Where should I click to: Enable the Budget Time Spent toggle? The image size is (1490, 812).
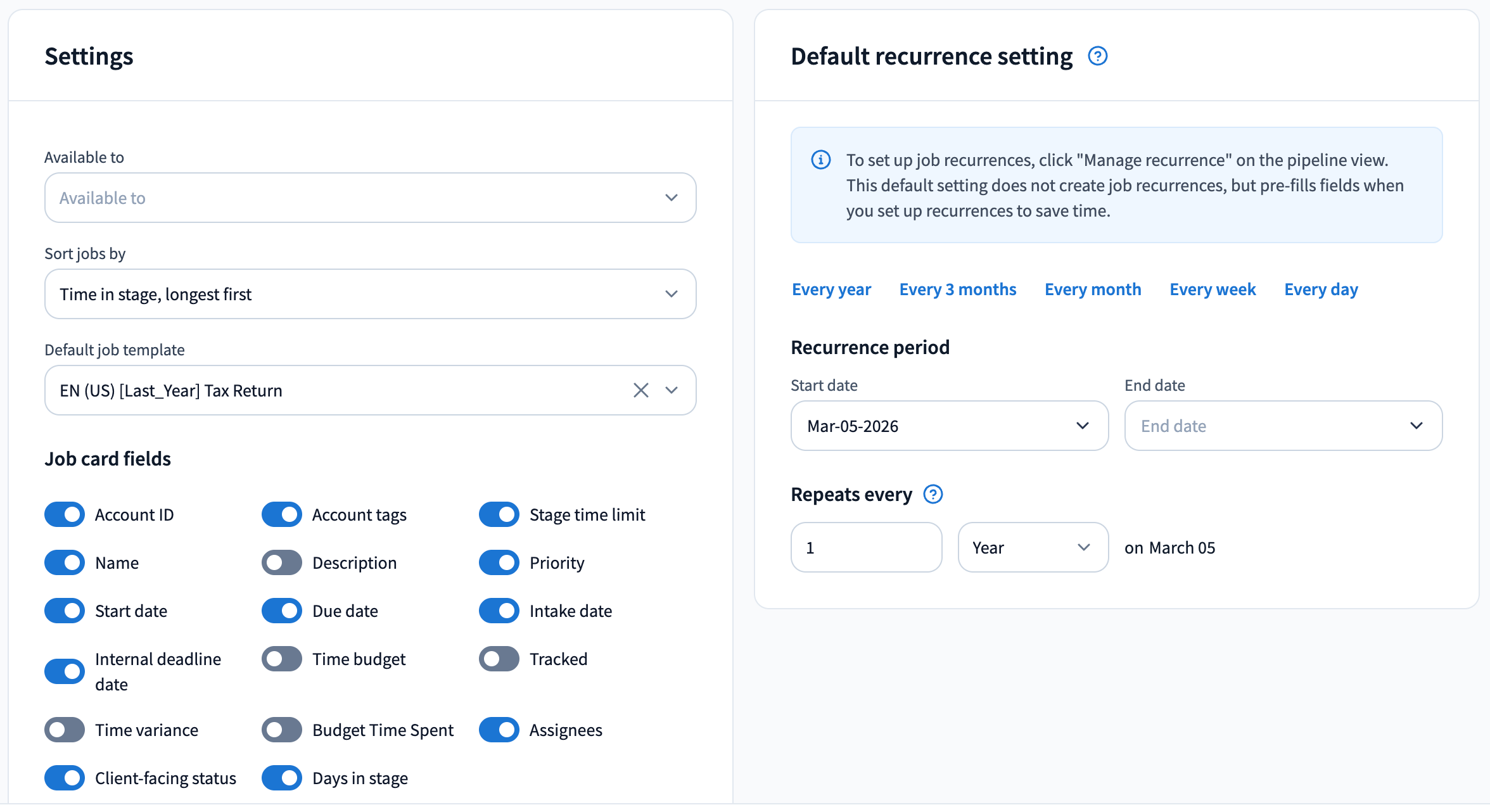(282, 730)
